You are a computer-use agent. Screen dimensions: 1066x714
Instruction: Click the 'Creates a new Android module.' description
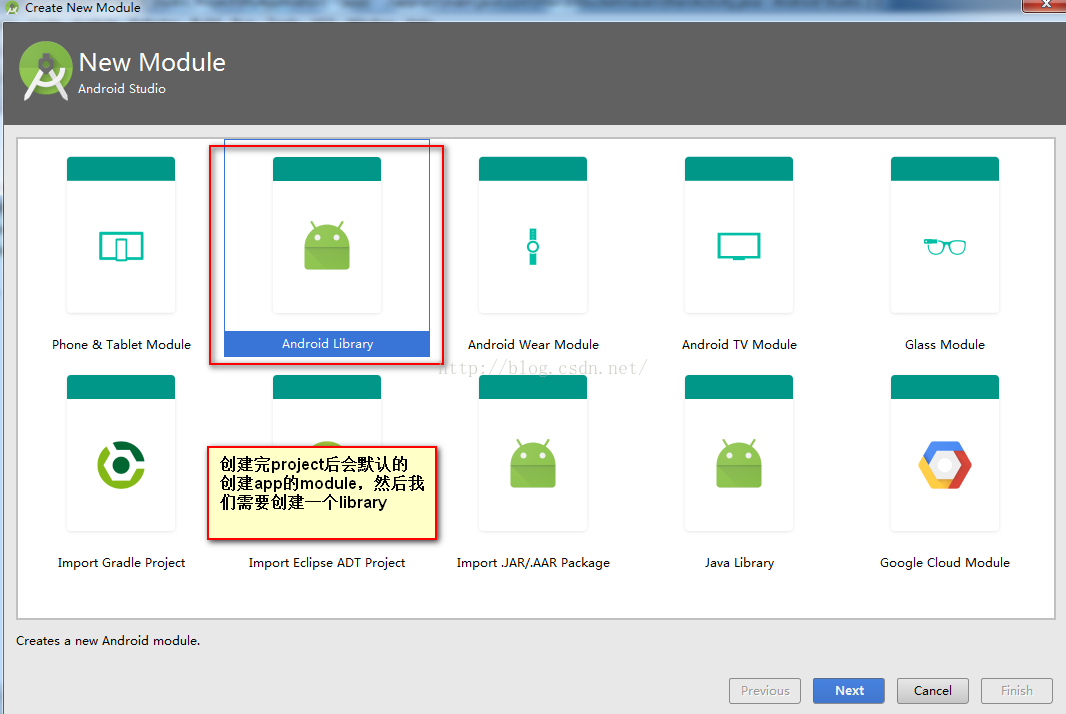[x=108, y=641]
